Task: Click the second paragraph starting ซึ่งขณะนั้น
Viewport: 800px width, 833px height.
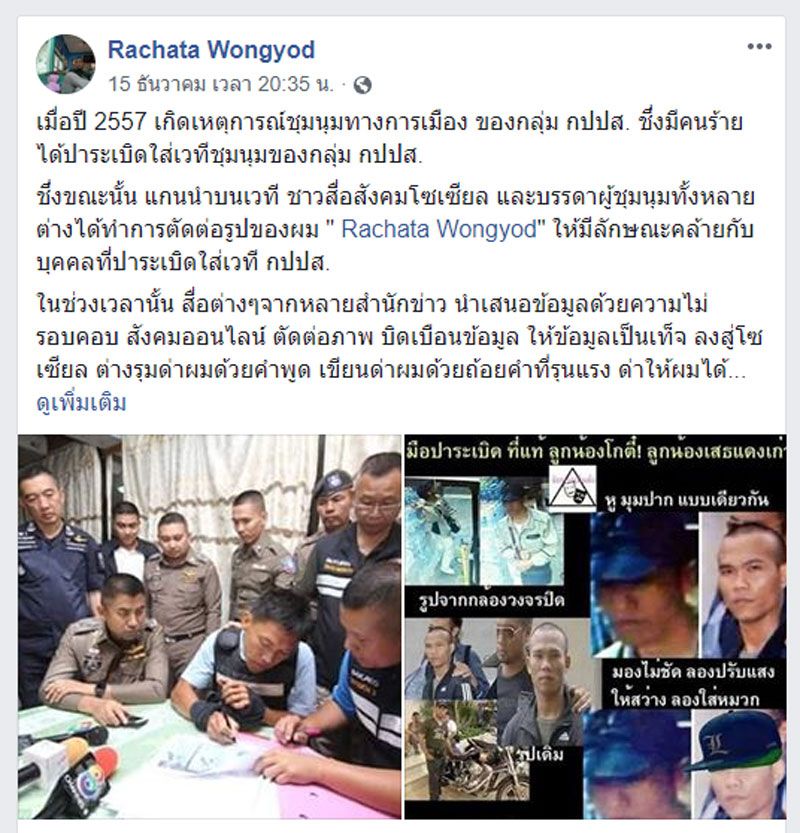Action: coord(395,230)
